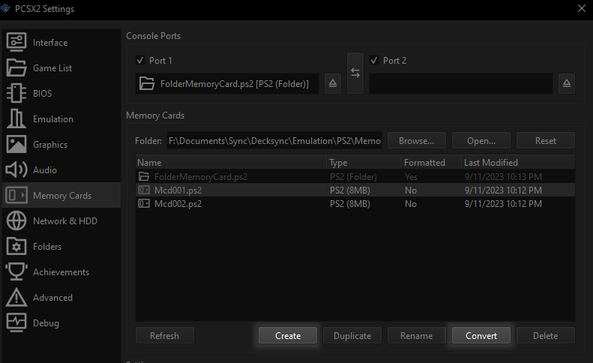
Task: Open the Debug monitor icon
Action: [16, 323]
